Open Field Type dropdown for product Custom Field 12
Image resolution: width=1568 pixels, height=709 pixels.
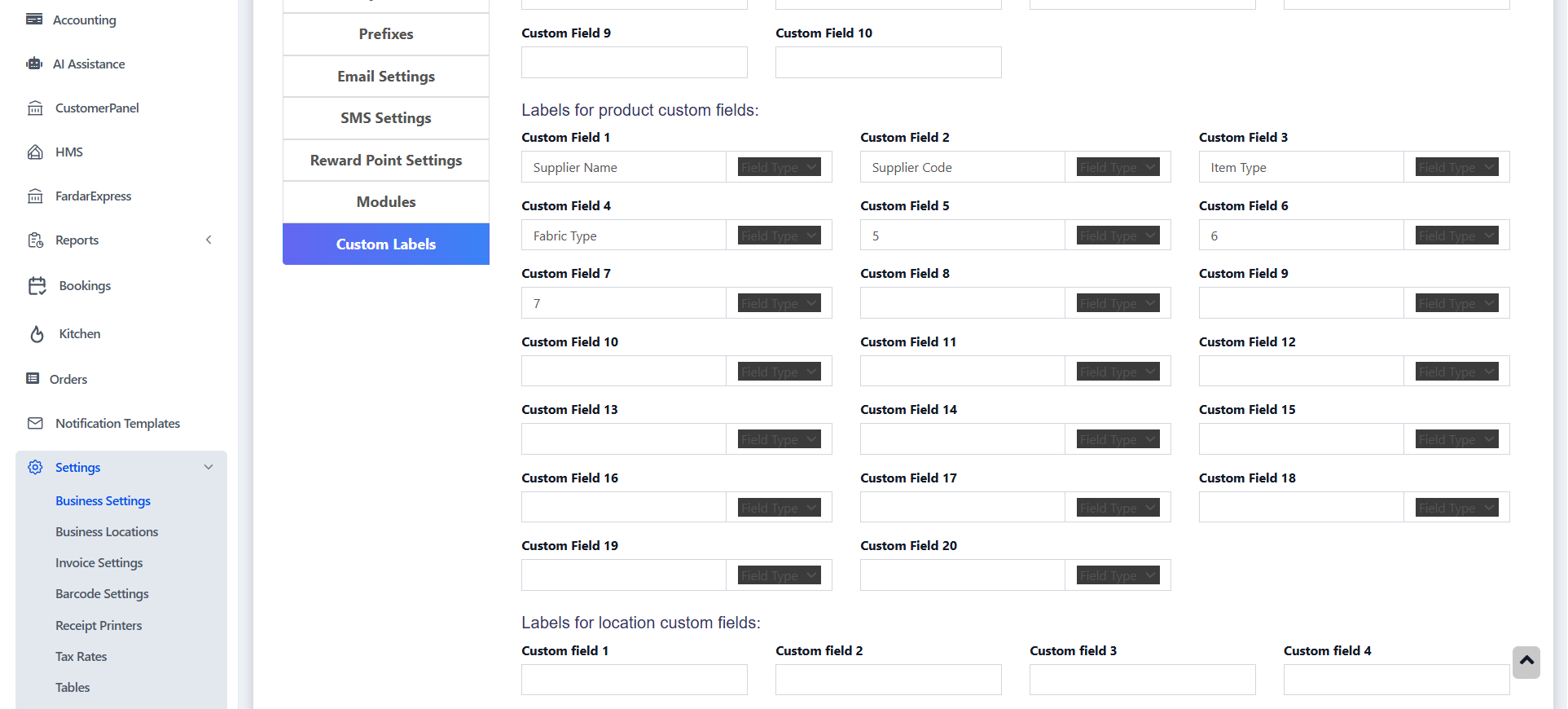tap(1456, 372)
